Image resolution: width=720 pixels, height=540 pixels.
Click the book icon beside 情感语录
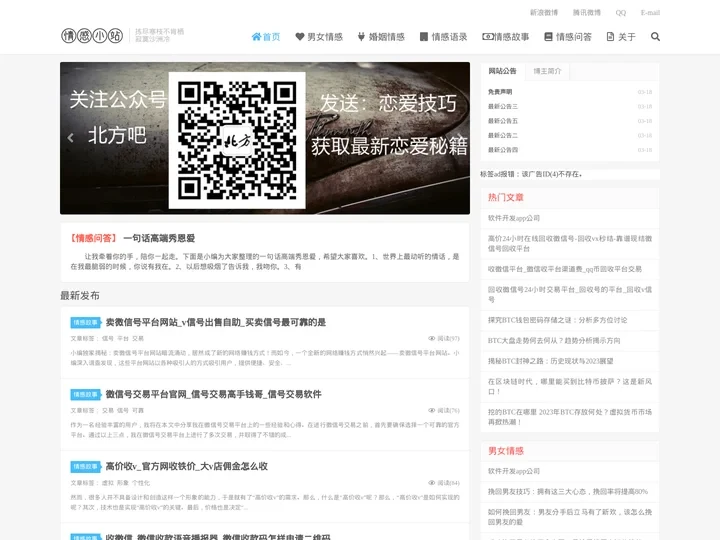pyautogui.click(x=423, y=37)
